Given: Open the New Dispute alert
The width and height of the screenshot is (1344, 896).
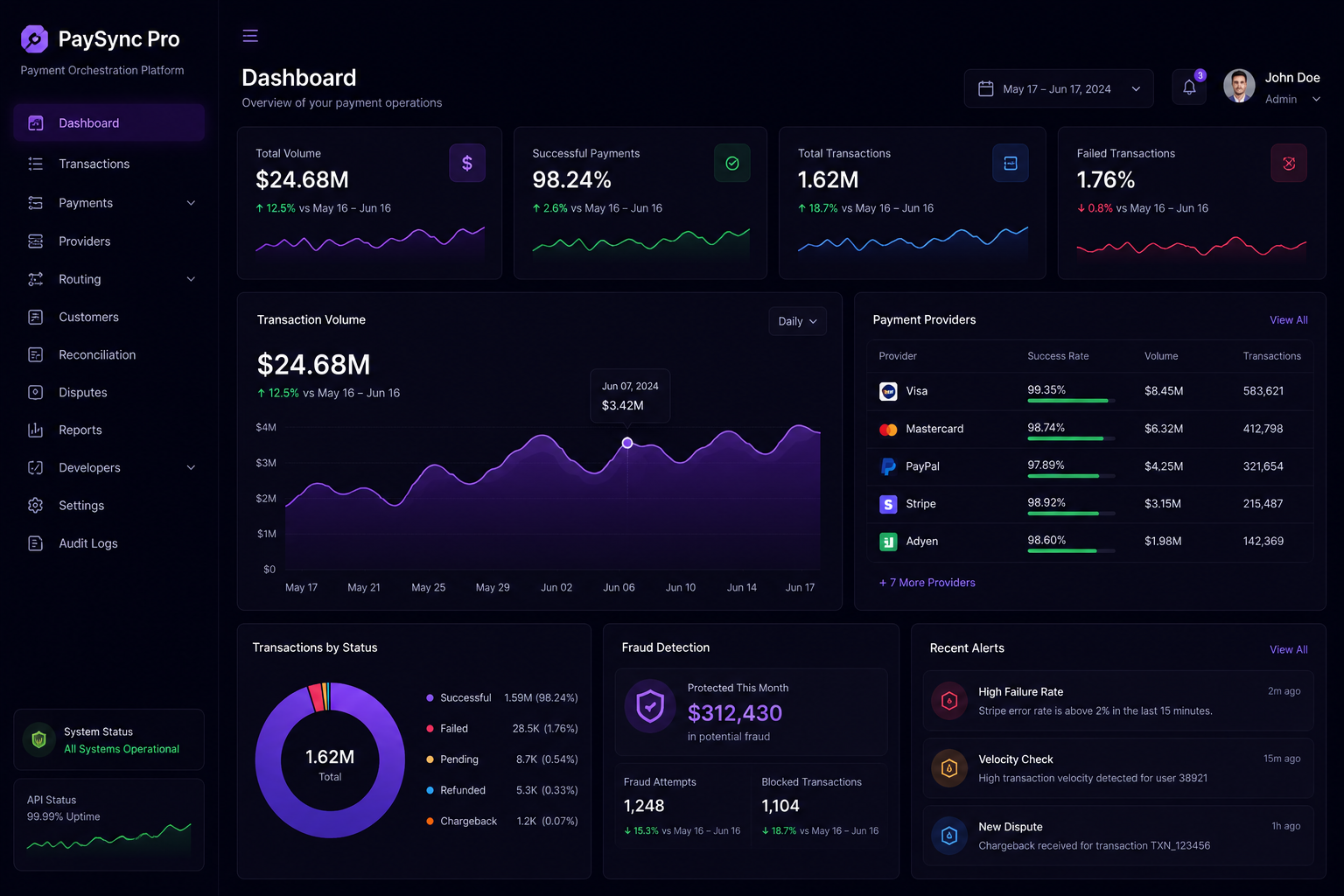Looking at the screenshot, I should 1118,836.
